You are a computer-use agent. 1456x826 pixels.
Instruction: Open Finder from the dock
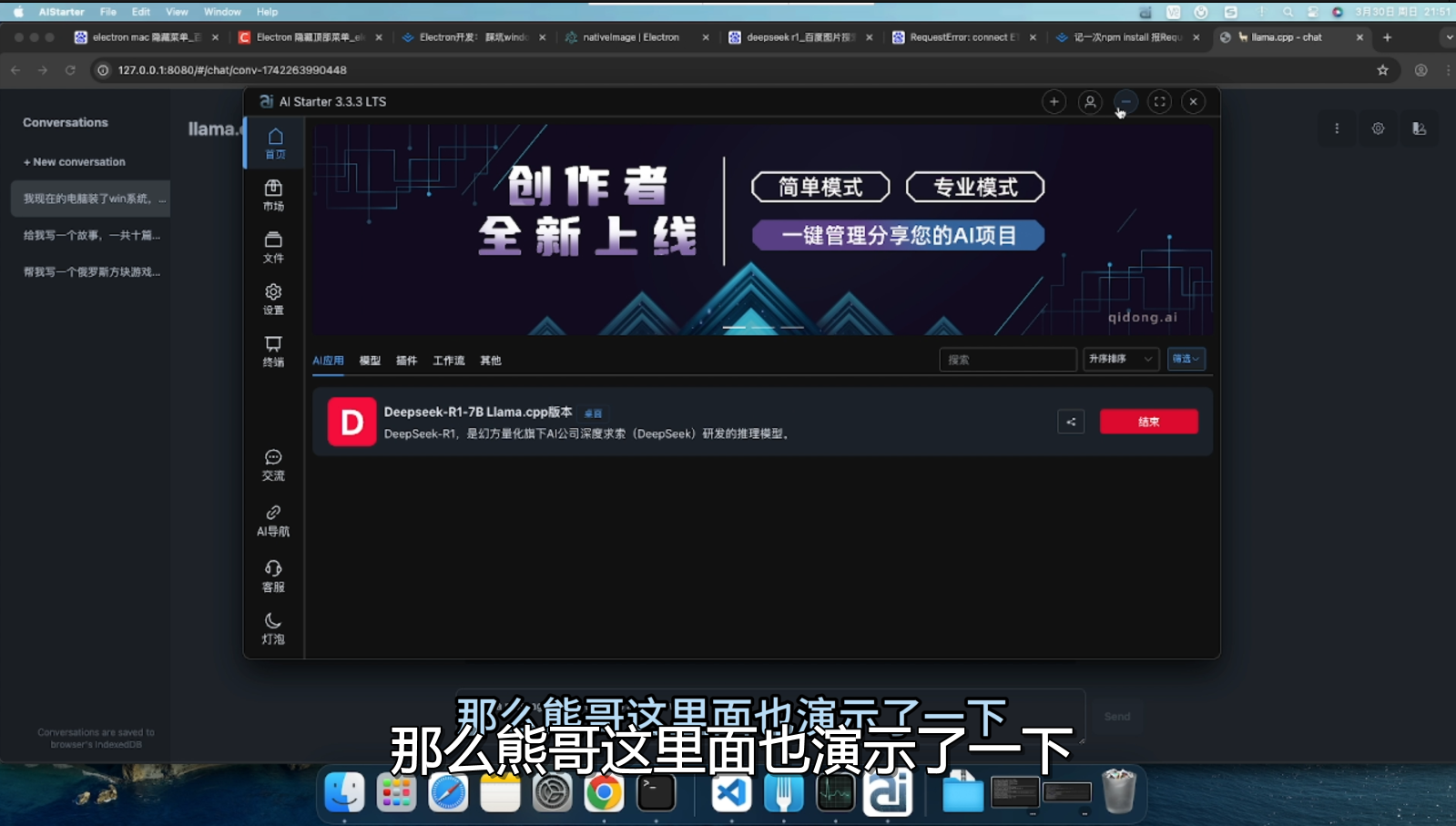click(x=344, y=792)
